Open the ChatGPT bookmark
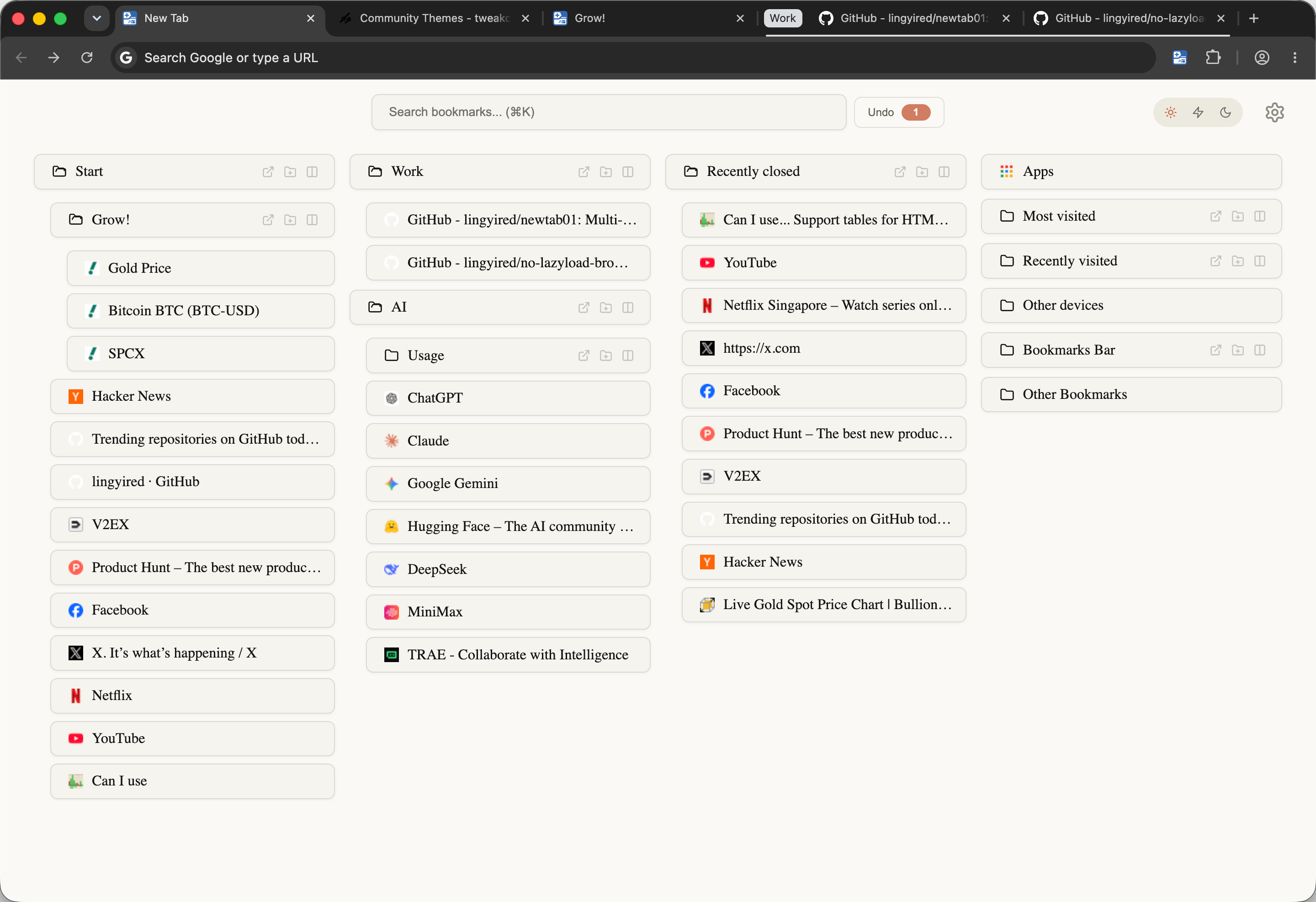 click(508, 398)
